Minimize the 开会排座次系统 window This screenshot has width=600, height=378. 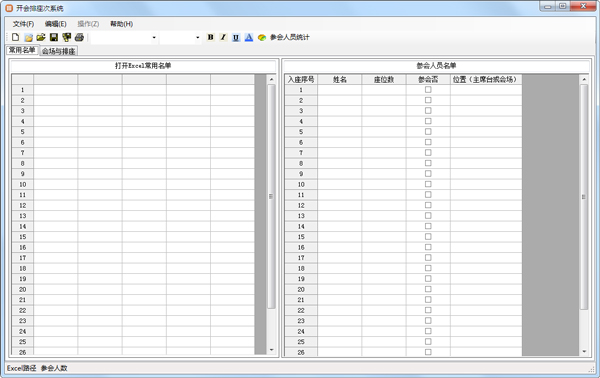tap(548, 7)
